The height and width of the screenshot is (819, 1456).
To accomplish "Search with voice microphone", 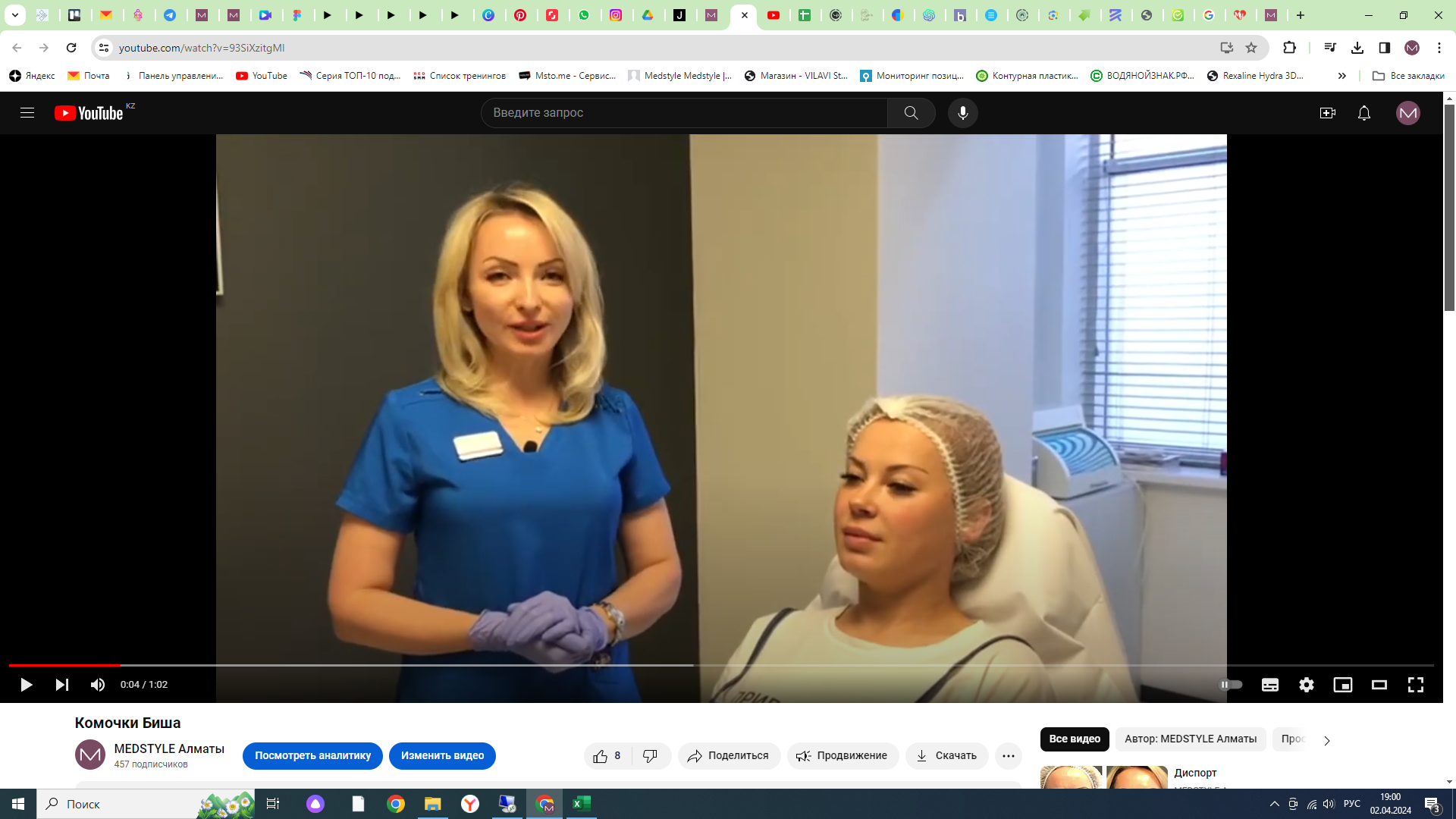I will click(962, 113).
